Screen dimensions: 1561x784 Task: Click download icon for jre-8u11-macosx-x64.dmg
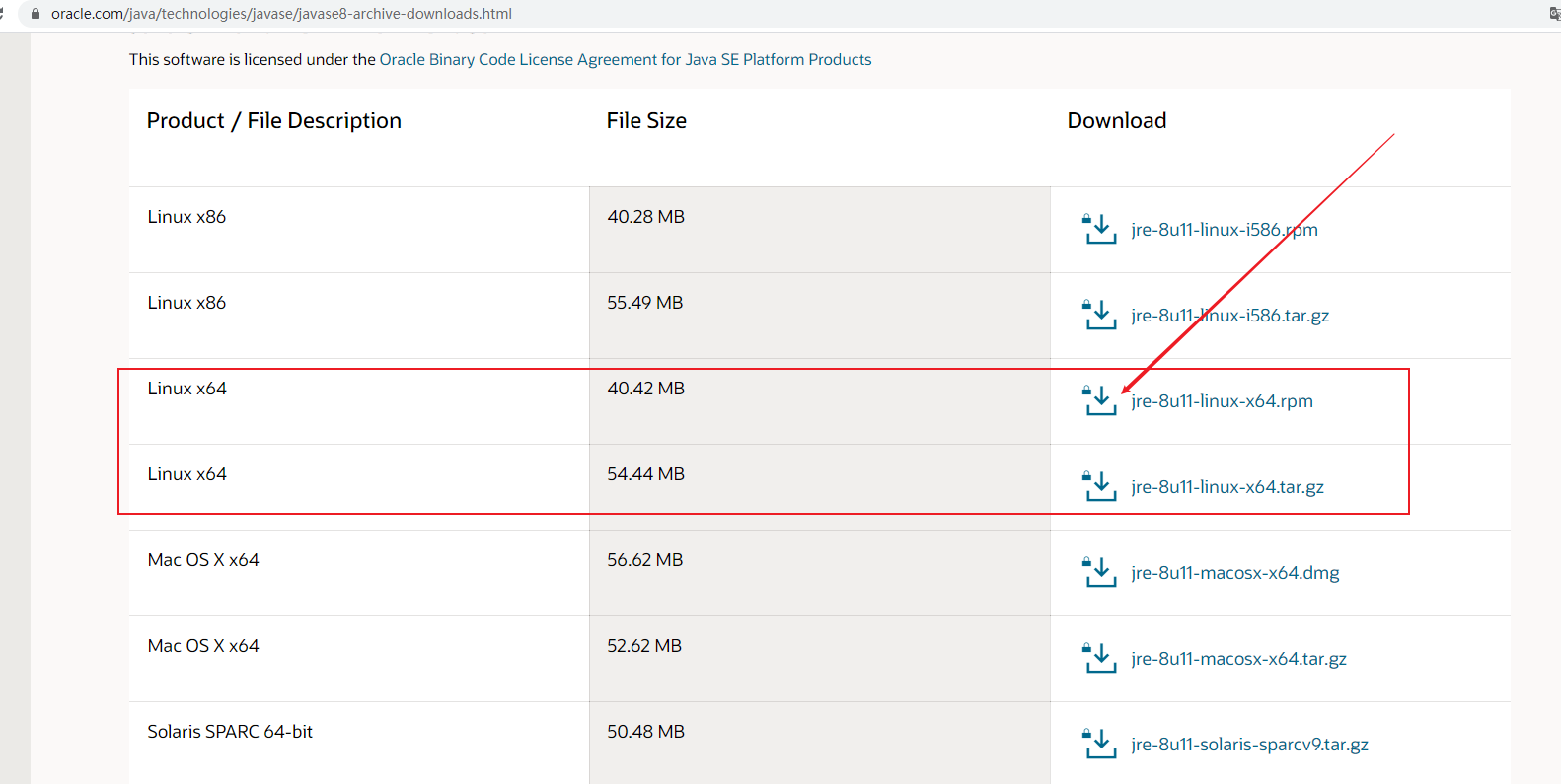tap(1099, 572)
